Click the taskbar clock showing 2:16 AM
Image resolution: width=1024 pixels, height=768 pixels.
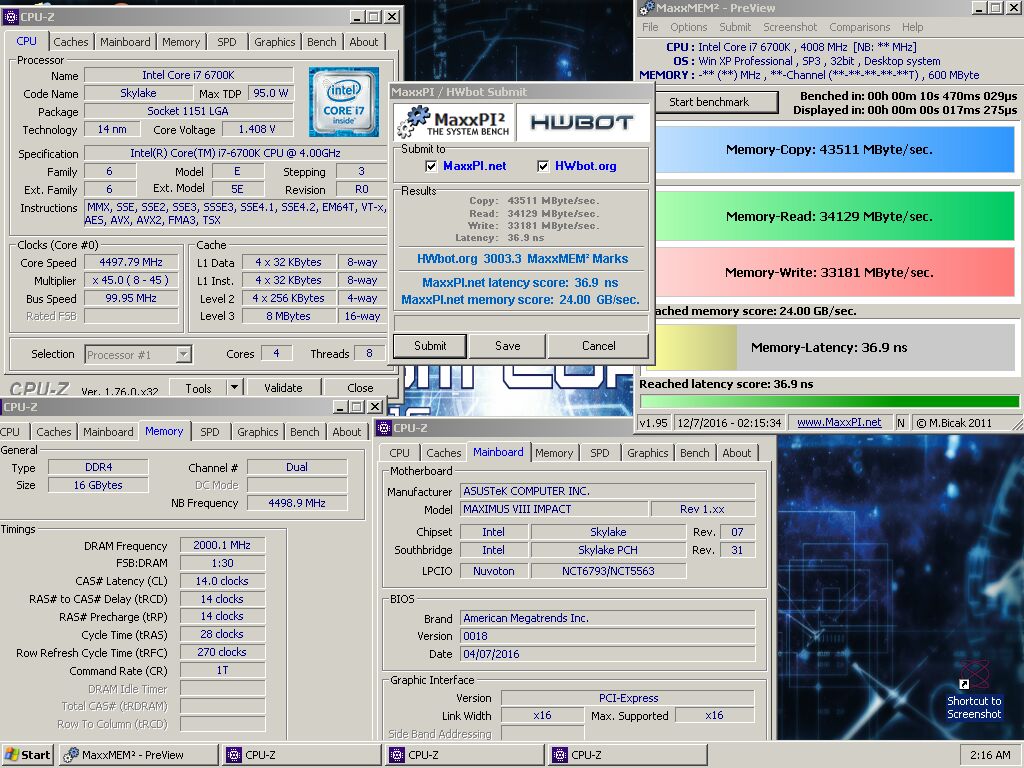990,755
